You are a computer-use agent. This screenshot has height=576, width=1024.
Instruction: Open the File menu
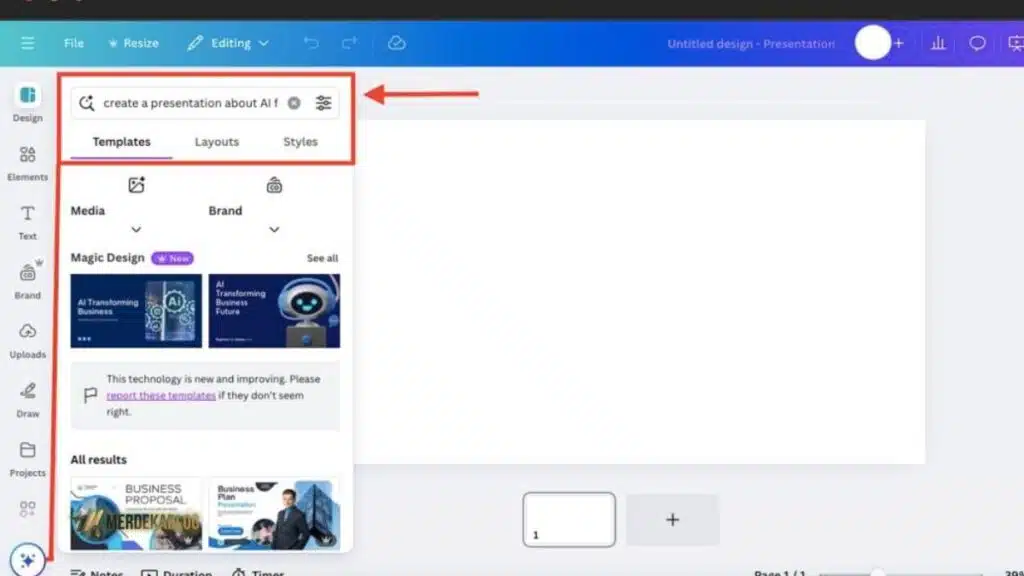tap(74, 43)
